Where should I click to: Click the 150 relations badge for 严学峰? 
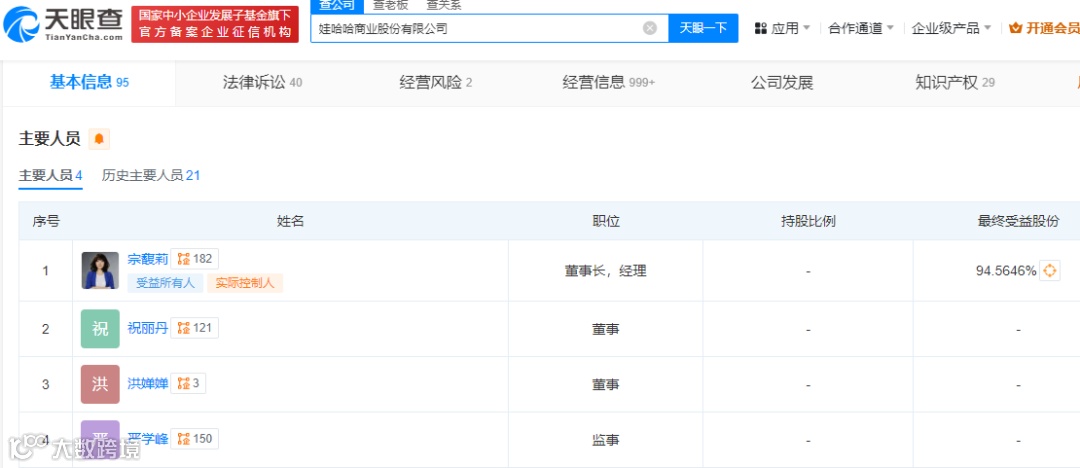(195, 438)
